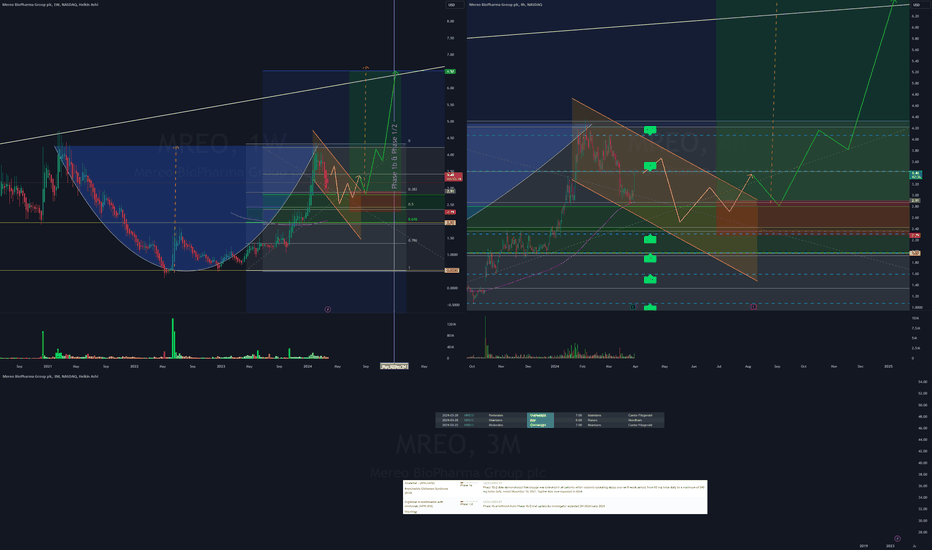This screenshot has width=932, height=550.
Task: Click the 4.80 value on the 4h price axis
Action: (x=915, y=95)
